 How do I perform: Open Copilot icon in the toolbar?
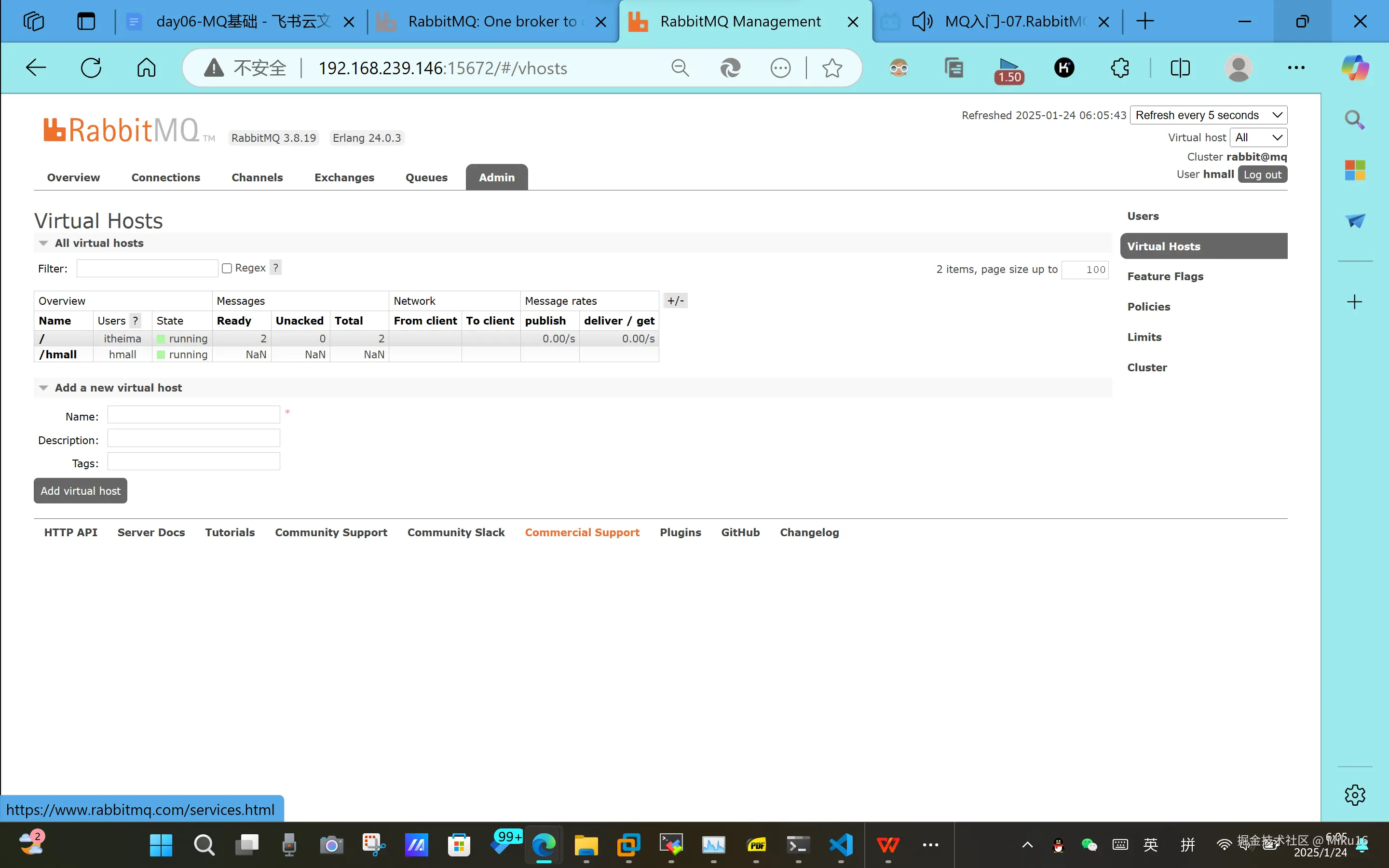(x=1355, y=68)
